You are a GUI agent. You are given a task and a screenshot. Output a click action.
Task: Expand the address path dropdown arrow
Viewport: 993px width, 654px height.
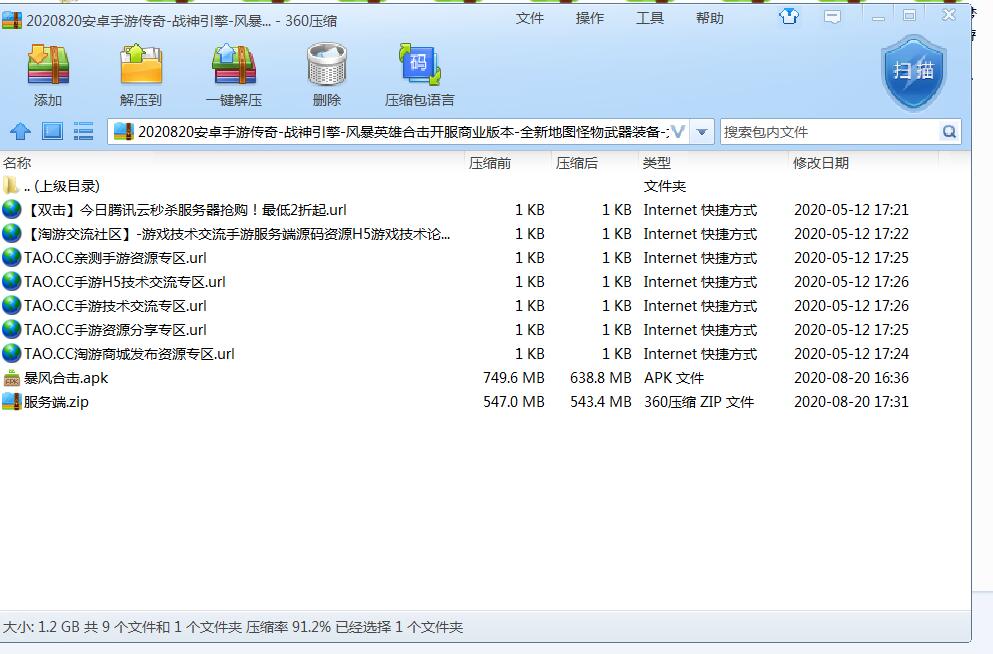point(702,132)
